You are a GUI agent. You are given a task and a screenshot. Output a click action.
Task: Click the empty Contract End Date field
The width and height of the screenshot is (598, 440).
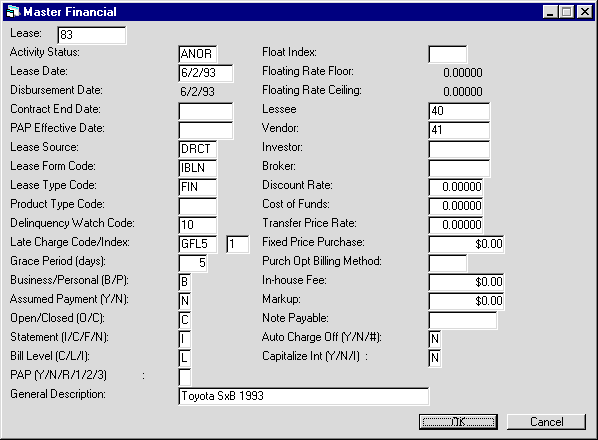pyautogui.click(x=206, y=111)
